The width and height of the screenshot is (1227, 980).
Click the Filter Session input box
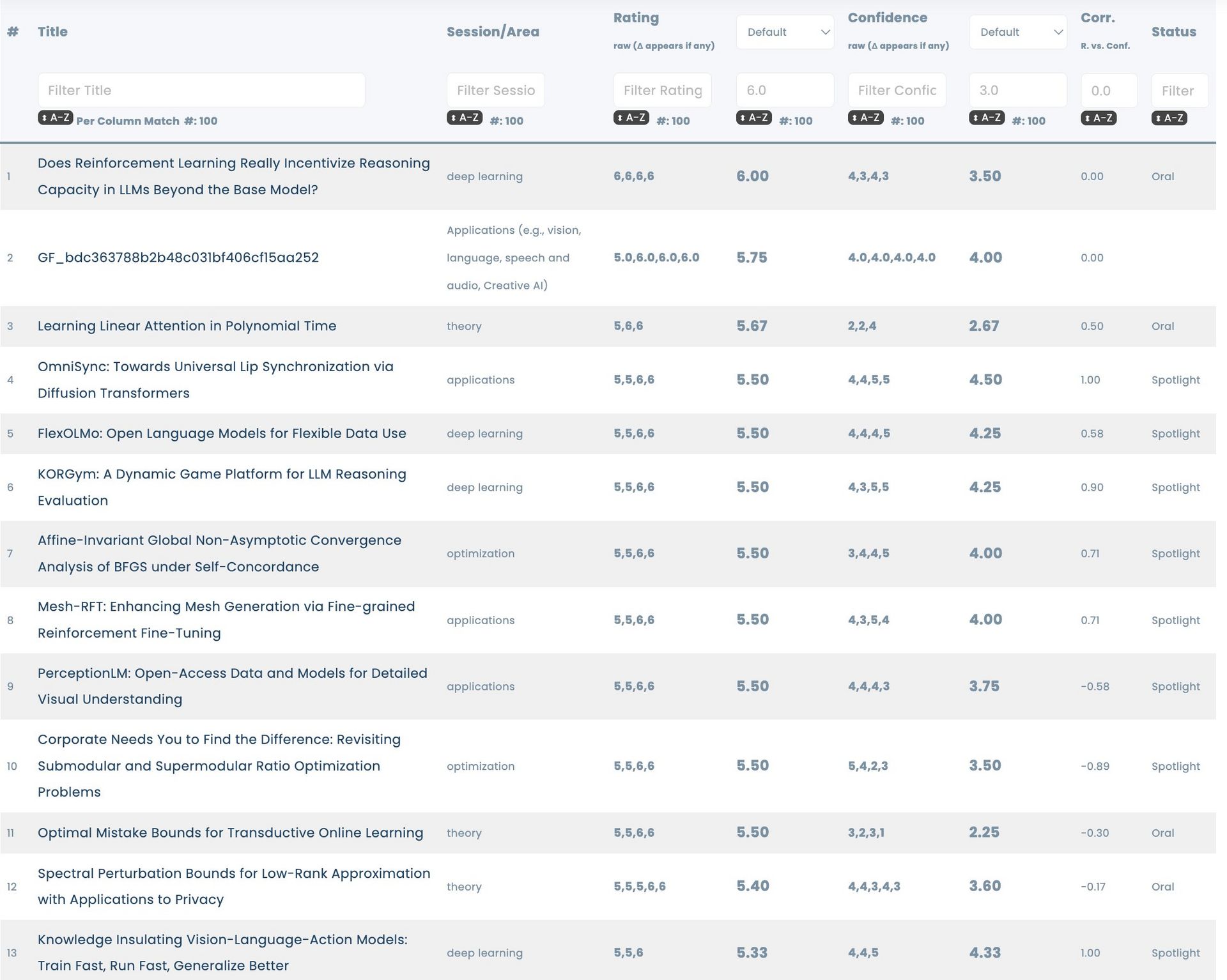click(x=495, y=90)
